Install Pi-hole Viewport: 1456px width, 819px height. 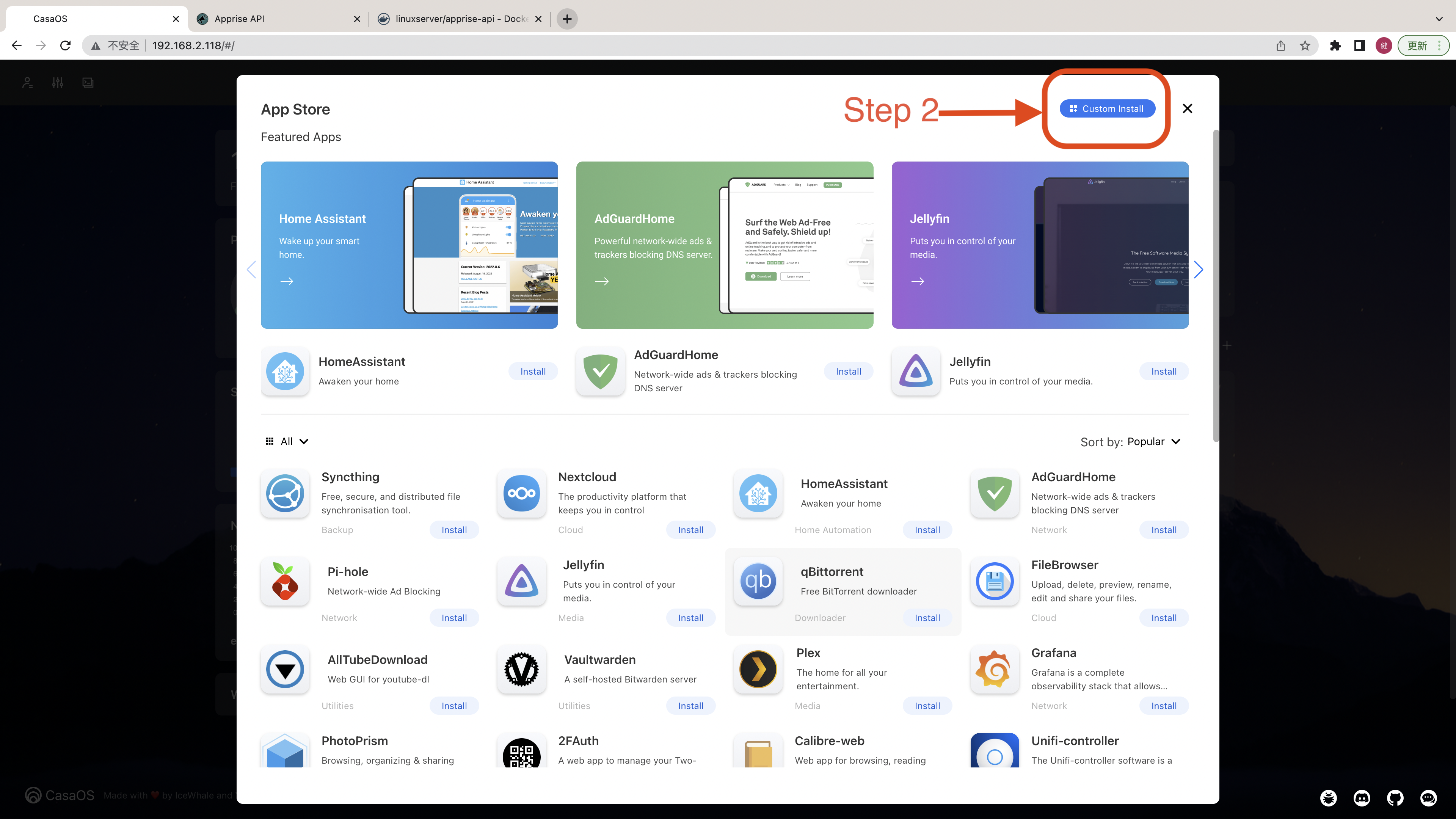pyautogui.click(x=454, y=618)
